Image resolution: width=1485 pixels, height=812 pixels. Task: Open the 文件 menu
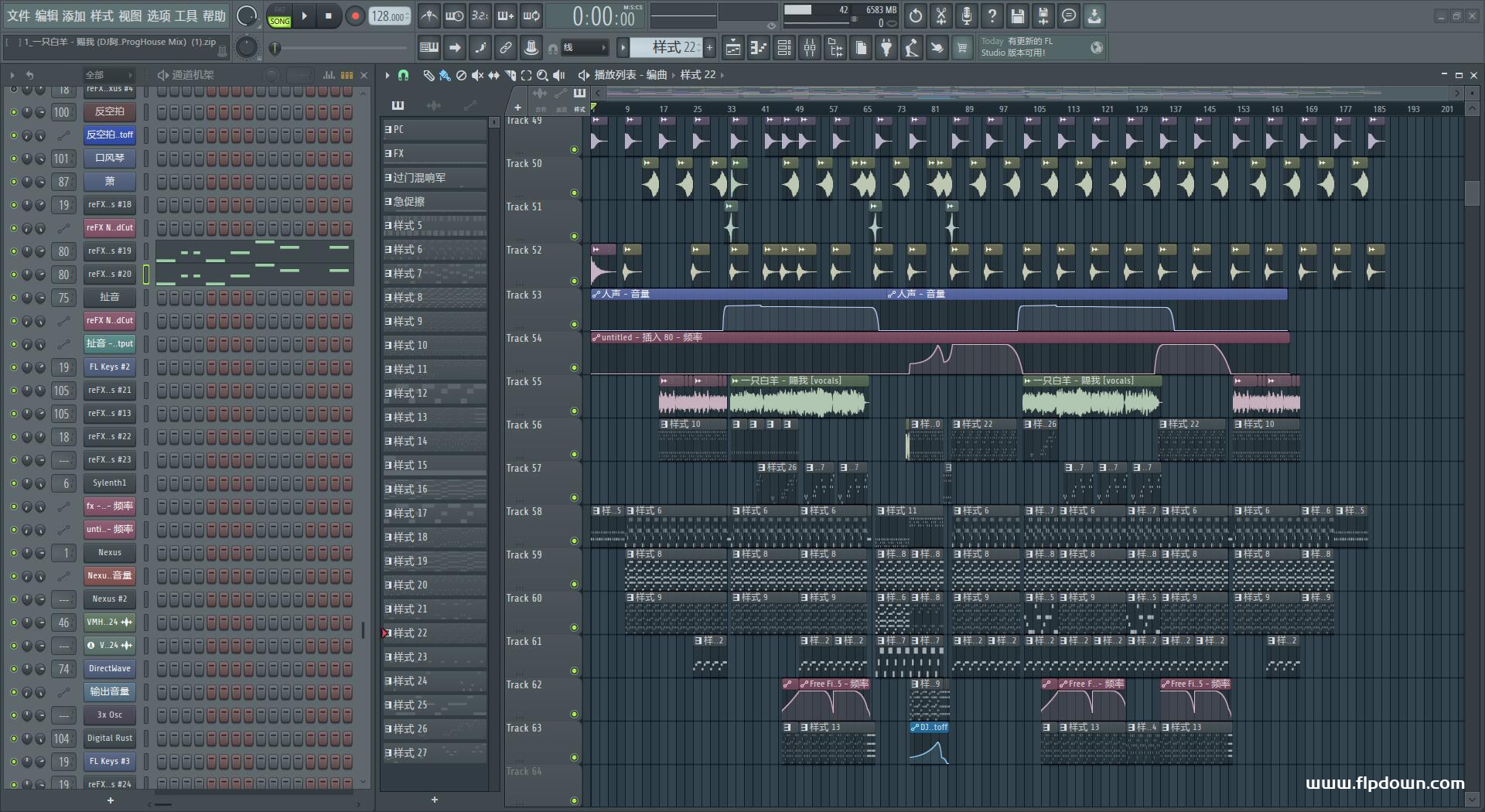click(x=19, y=15)
